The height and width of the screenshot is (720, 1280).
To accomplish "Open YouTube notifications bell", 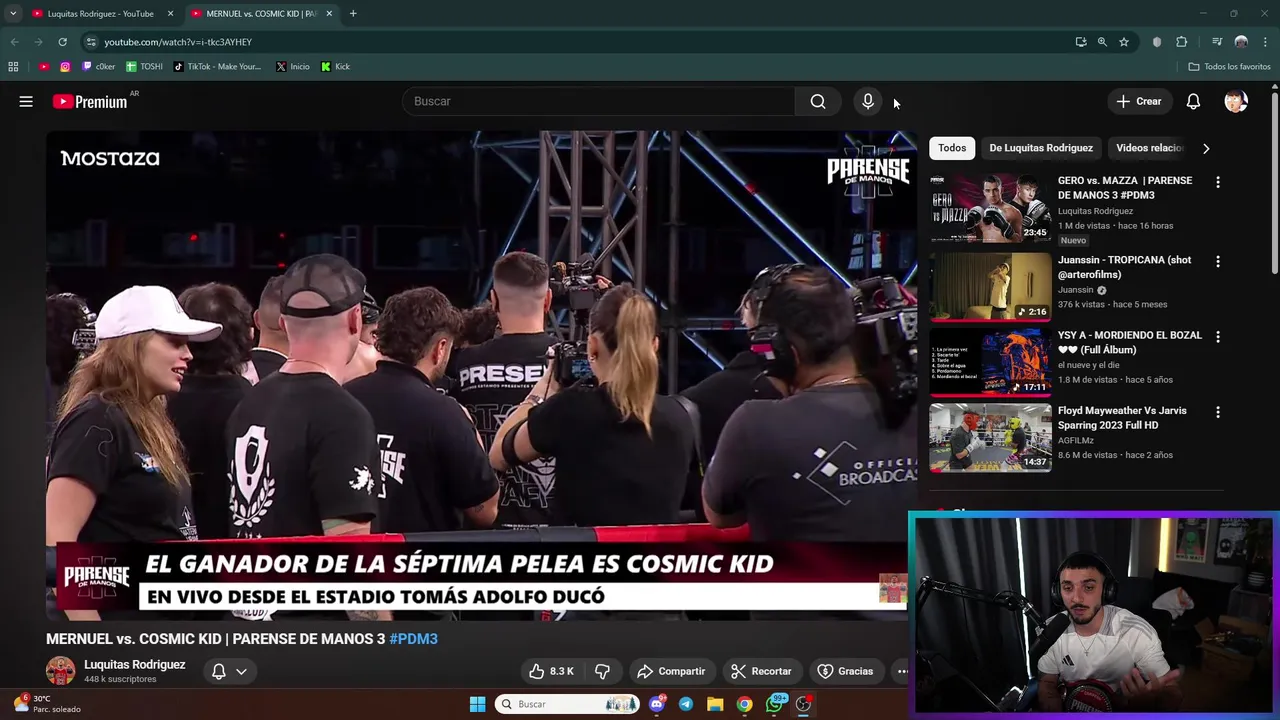I will click(x=1193, y=101).
